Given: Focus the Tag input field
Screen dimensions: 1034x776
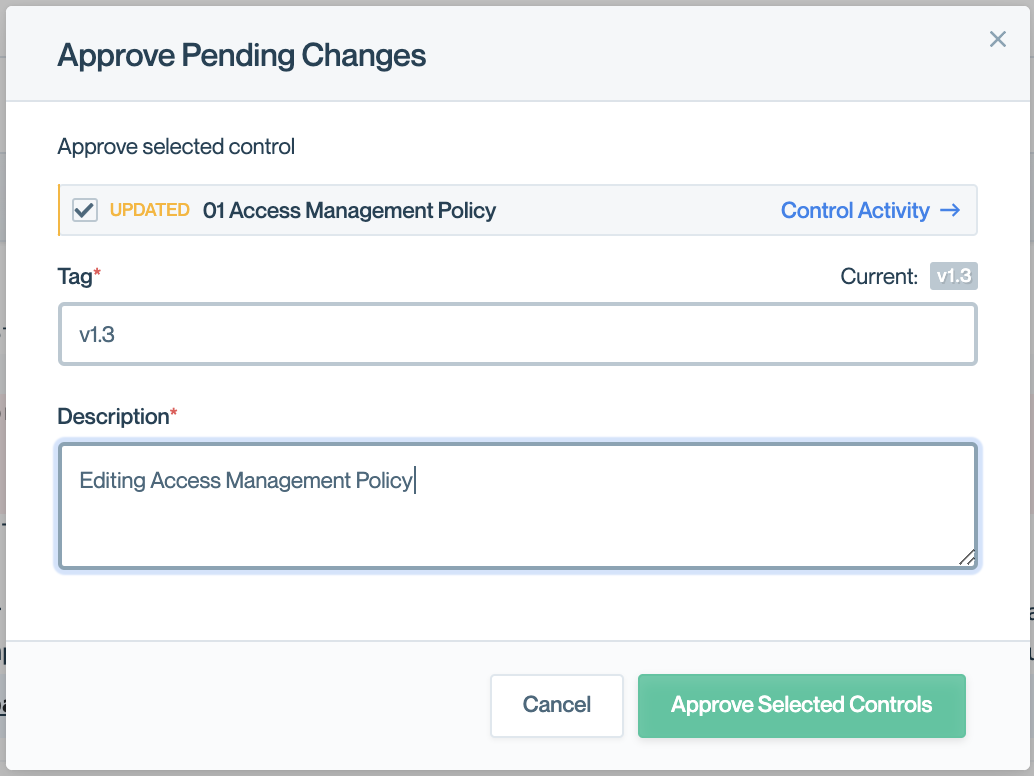Looking at the screenshot, I should [517, 334].
